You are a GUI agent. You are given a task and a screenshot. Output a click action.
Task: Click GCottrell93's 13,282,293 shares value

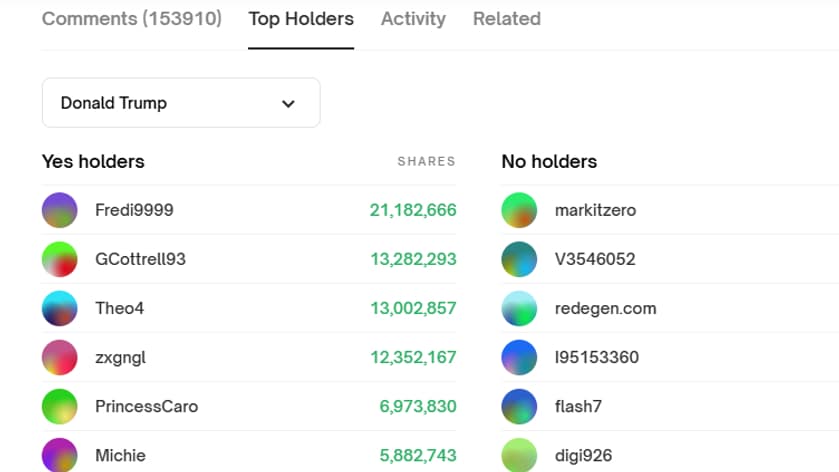(x=413, y=259)
